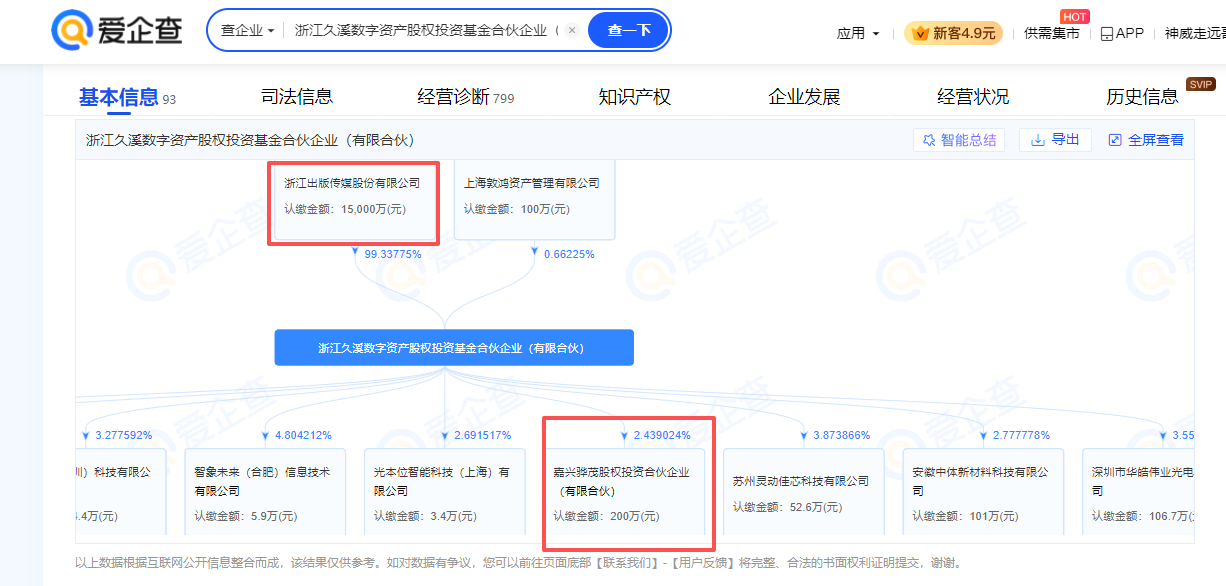Click the 2.691517% stake label

point(482,435)
